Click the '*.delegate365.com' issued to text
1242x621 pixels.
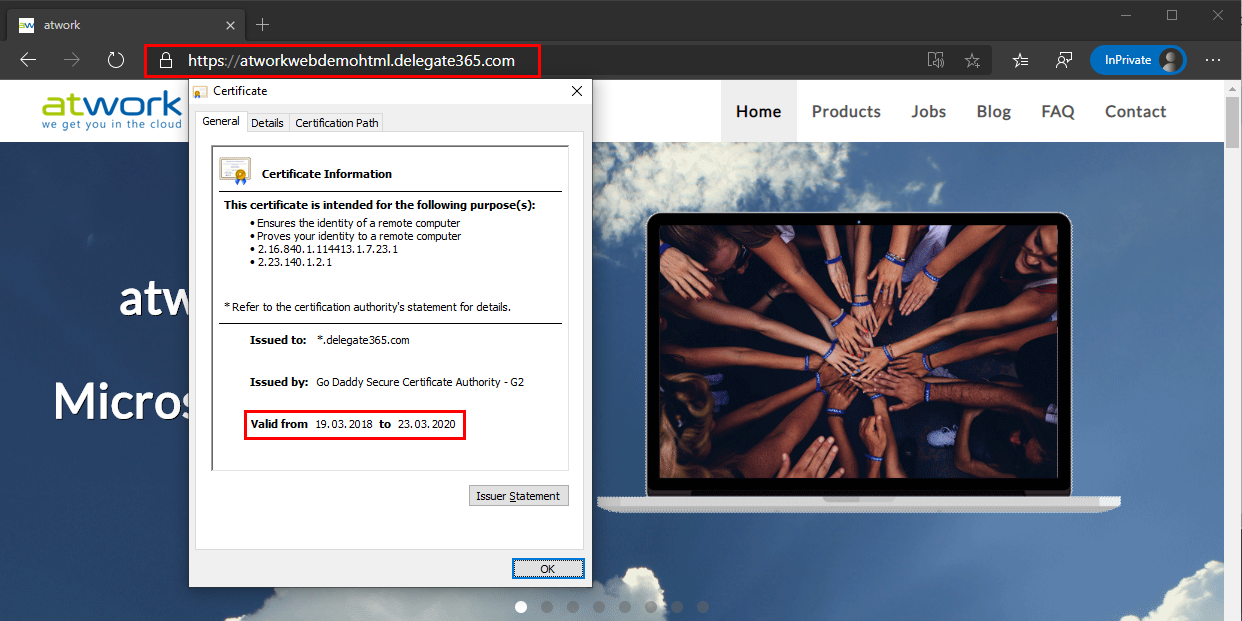click(x=363, y=340)
